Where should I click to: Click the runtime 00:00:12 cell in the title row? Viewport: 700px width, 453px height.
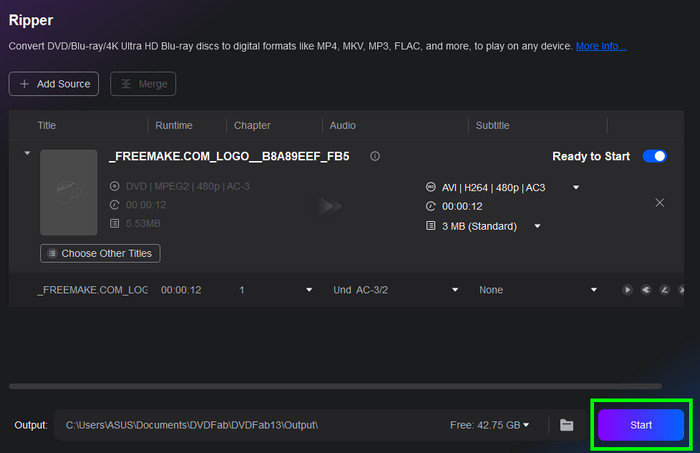[x=181, y=290]
